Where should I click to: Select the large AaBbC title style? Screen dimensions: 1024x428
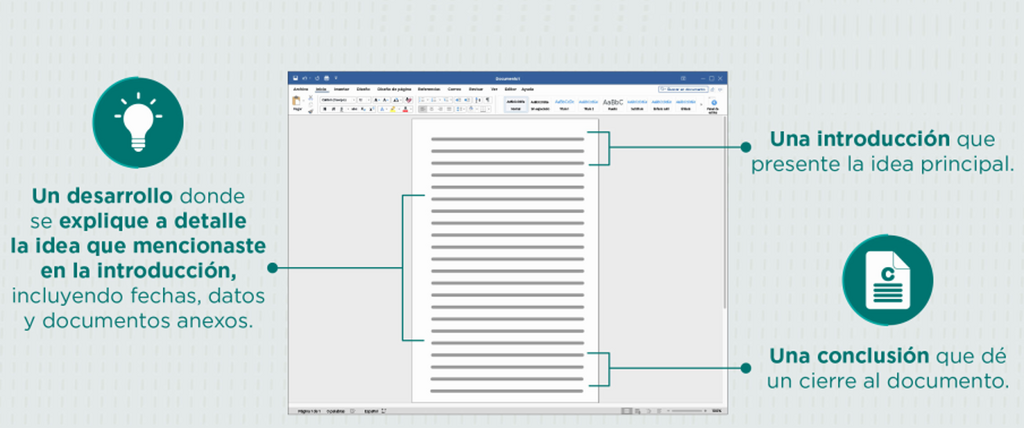click(x=613, y=103)
